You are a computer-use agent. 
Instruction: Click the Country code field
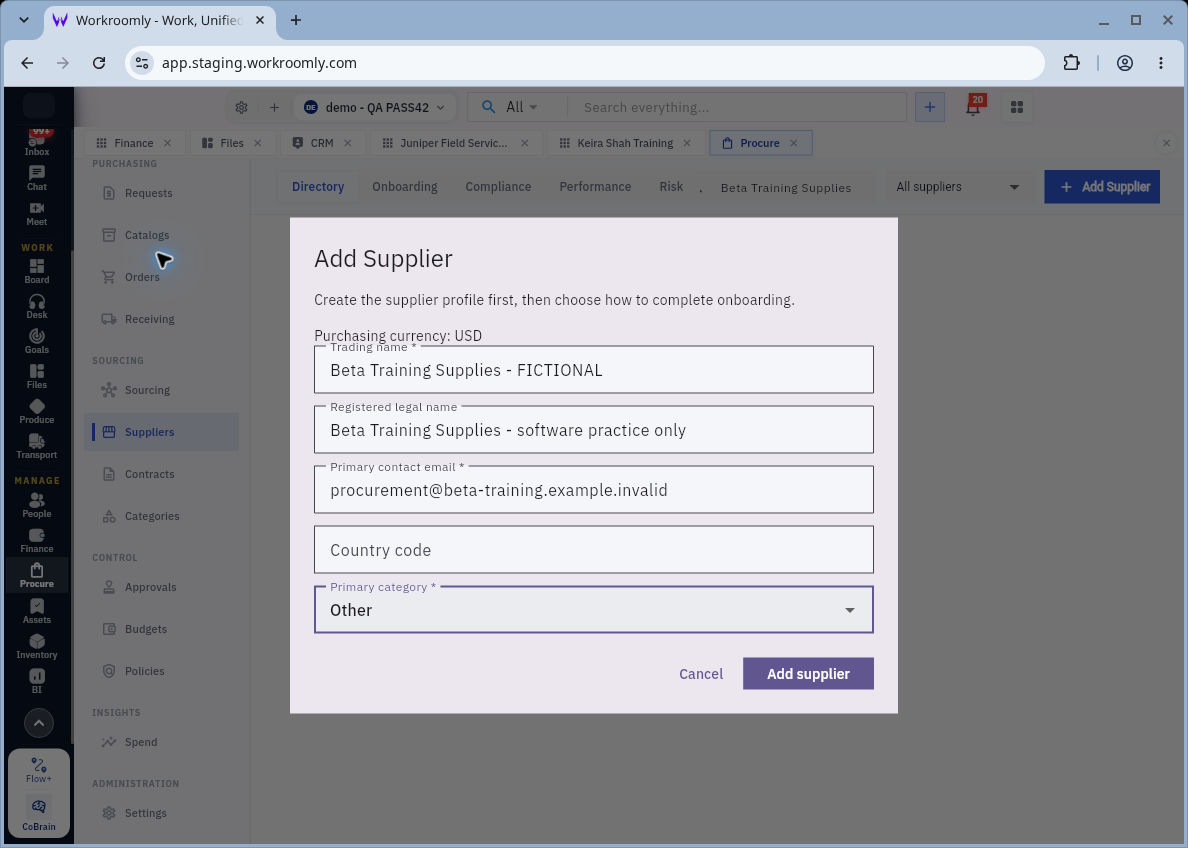coord(594,549)
